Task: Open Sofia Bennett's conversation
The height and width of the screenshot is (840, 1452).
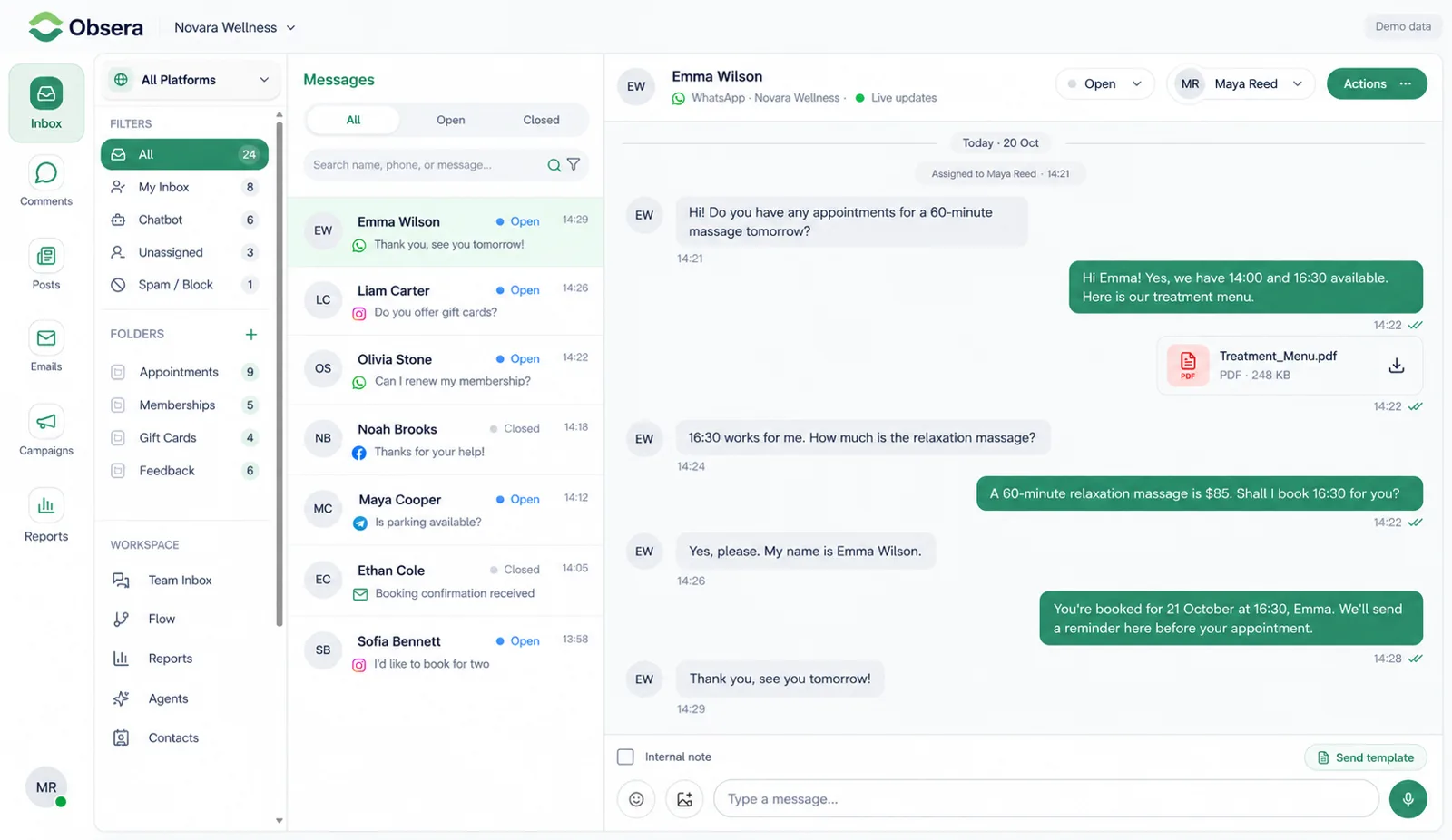Action: (446, 651)
